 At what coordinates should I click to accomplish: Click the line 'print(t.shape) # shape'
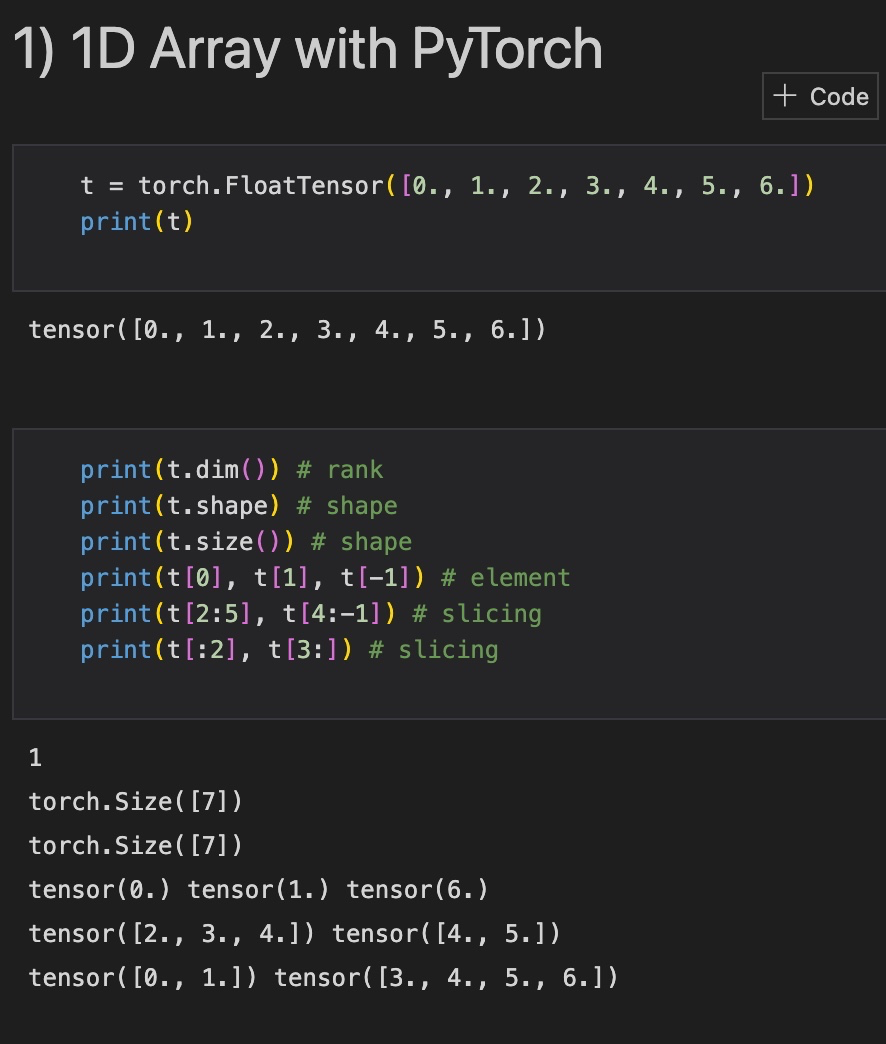point(239,506)
